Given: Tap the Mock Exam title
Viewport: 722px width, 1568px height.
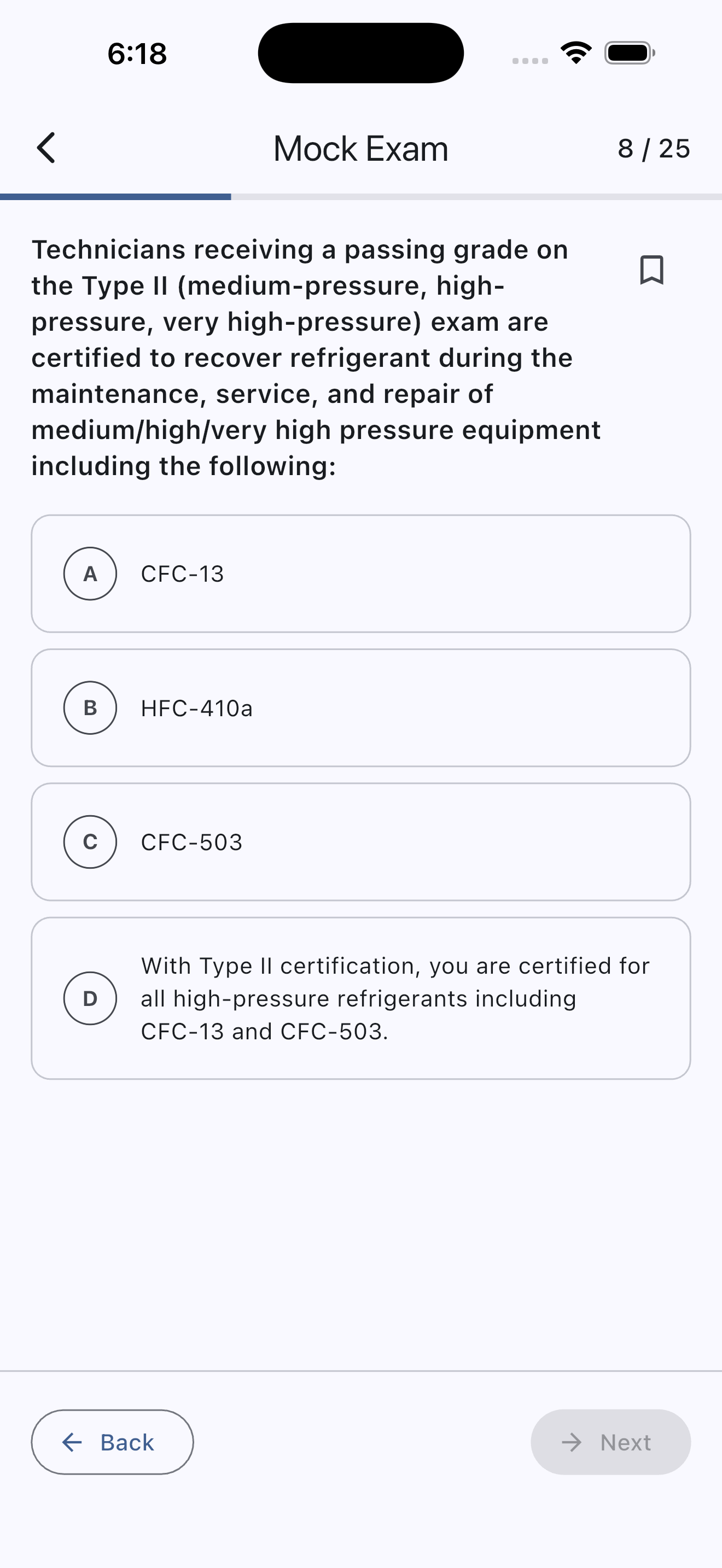Looking at the screenshot, I should (x=360, y=149).
